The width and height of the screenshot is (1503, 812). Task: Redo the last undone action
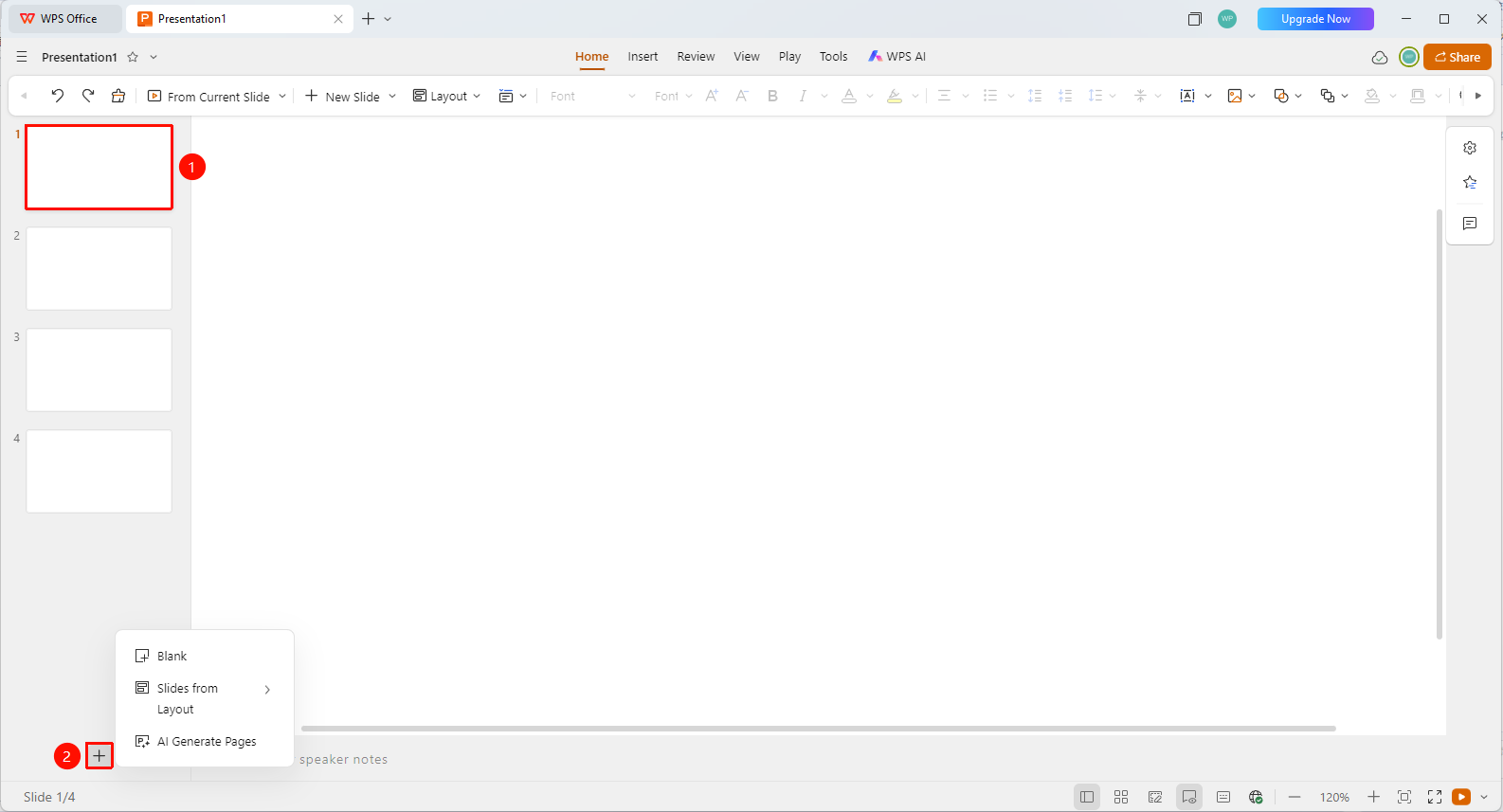click(x=88, y=96)
